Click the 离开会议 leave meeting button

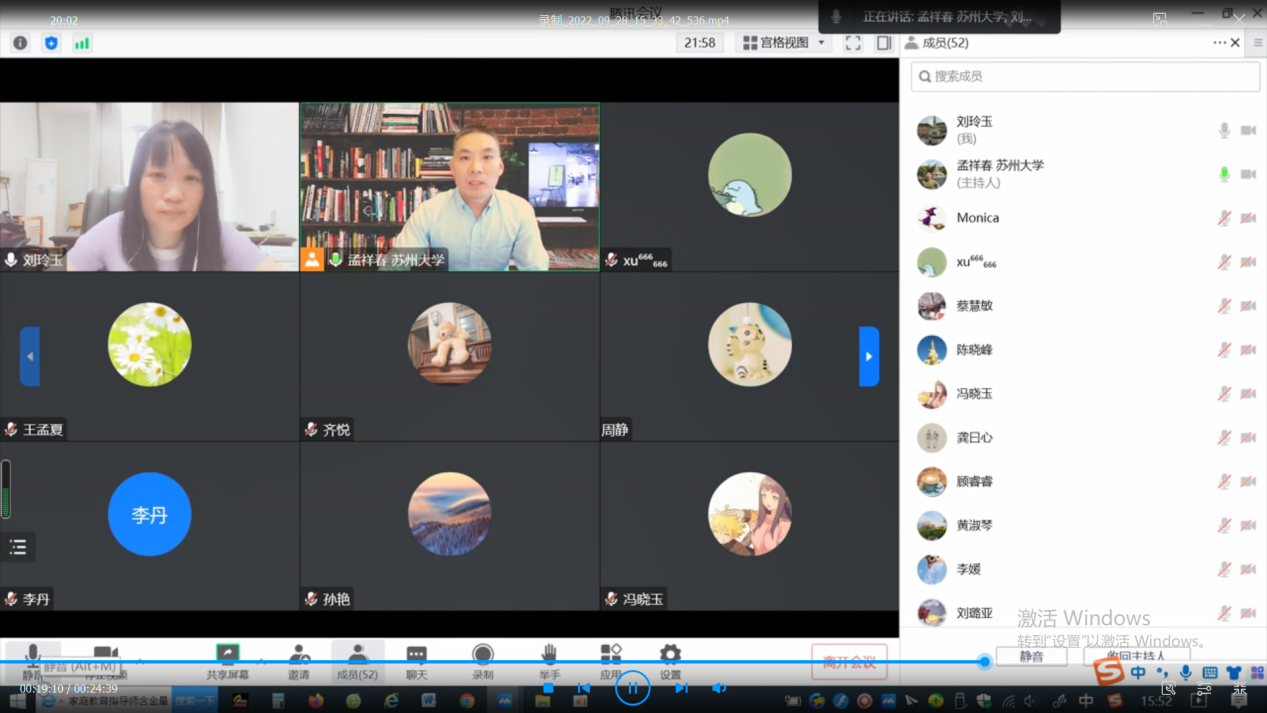[849, 662]
